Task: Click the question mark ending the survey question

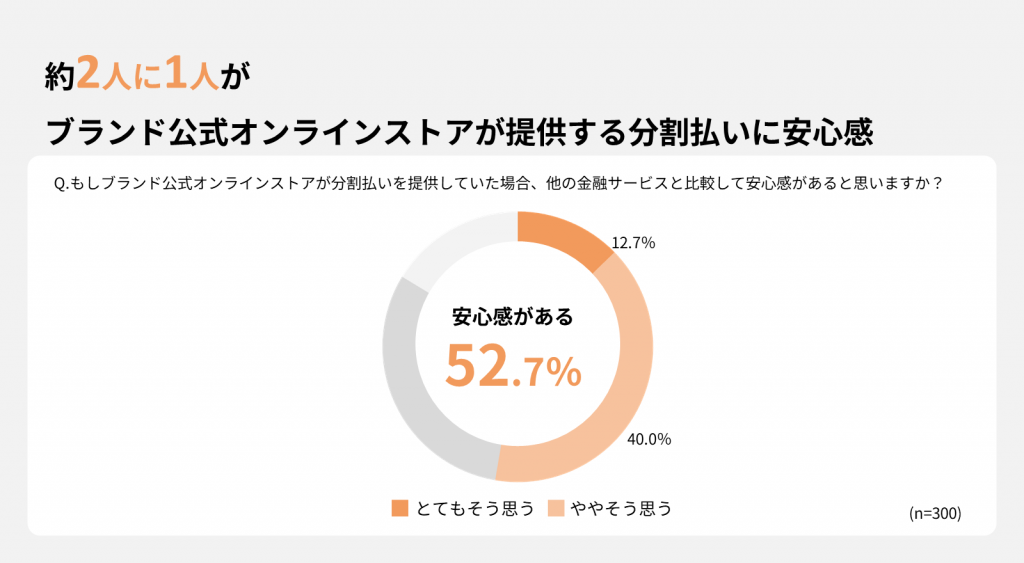Action: (937, 184)
